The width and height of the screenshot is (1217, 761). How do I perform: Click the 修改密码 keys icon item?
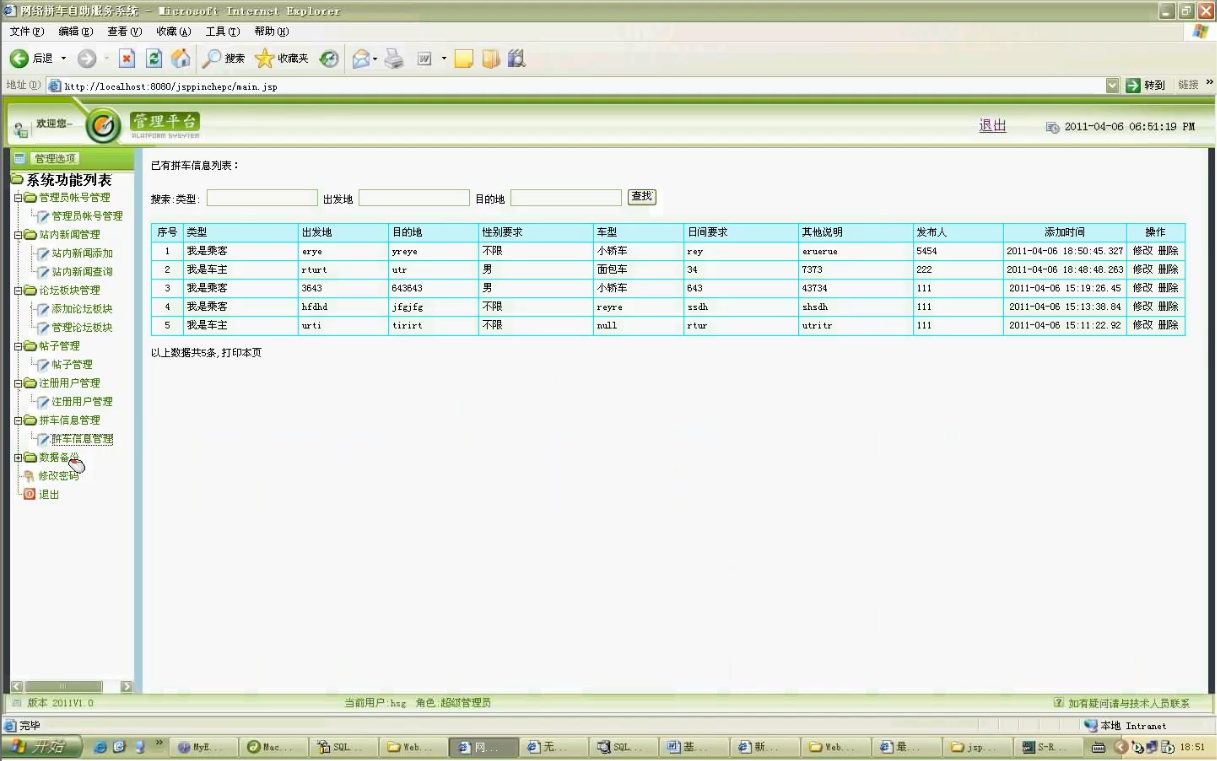29,476
